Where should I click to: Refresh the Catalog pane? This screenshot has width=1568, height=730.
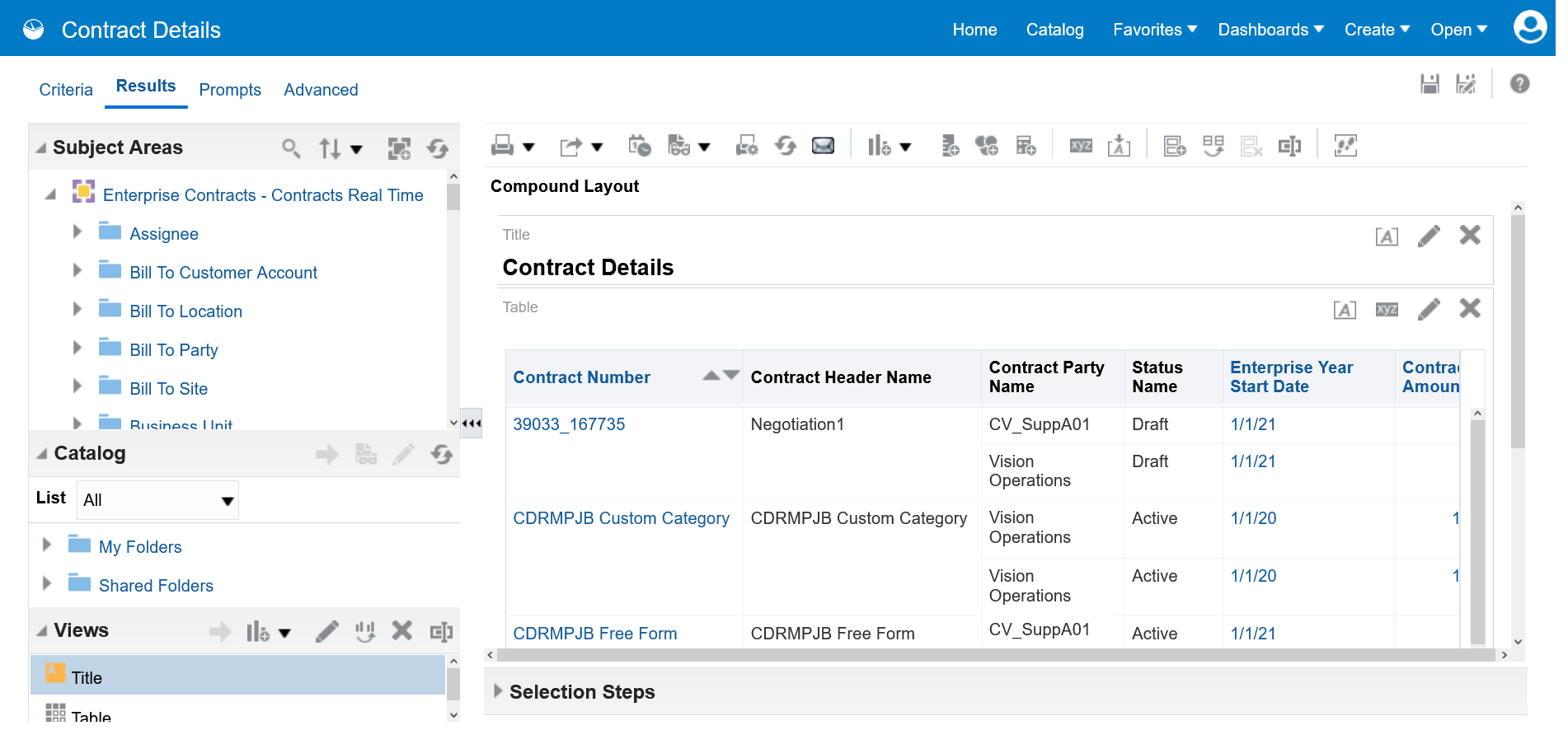[x=441, y=454]
